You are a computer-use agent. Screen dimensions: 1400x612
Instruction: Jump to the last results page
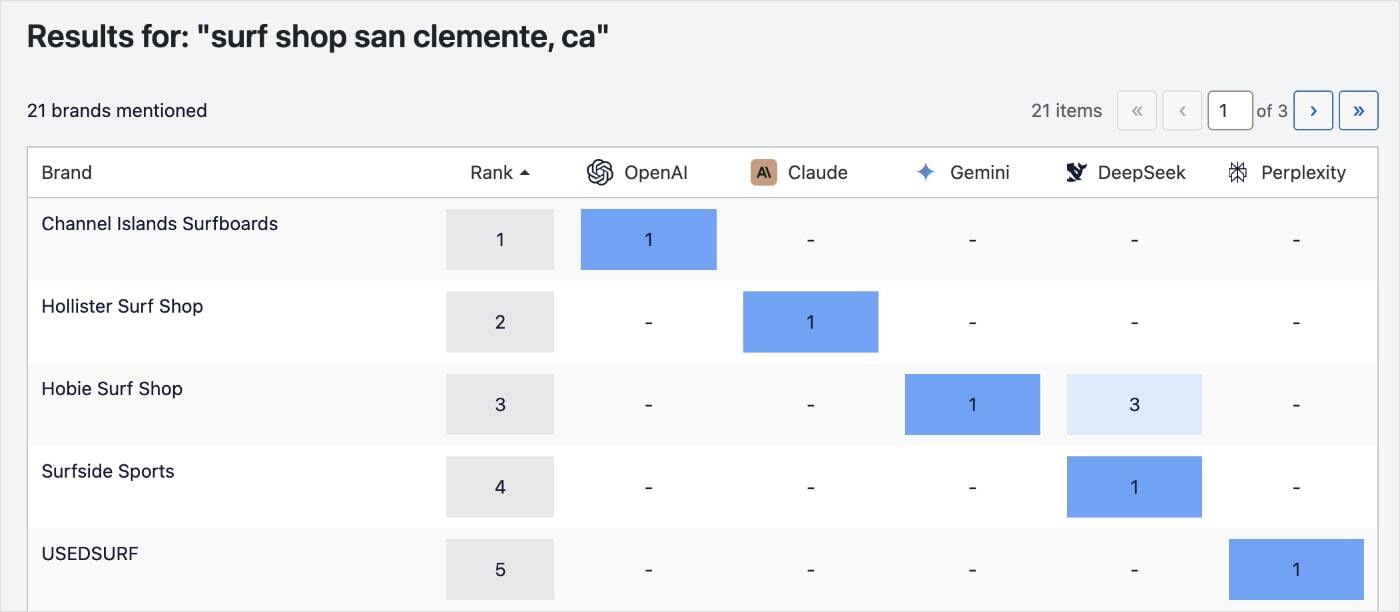(x=1358, y=111)
